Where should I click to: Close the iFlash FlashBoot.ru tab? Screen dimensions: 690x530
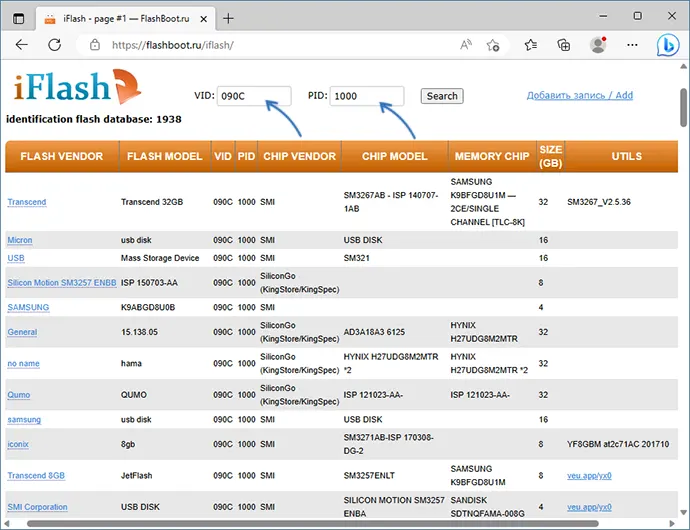203,19
